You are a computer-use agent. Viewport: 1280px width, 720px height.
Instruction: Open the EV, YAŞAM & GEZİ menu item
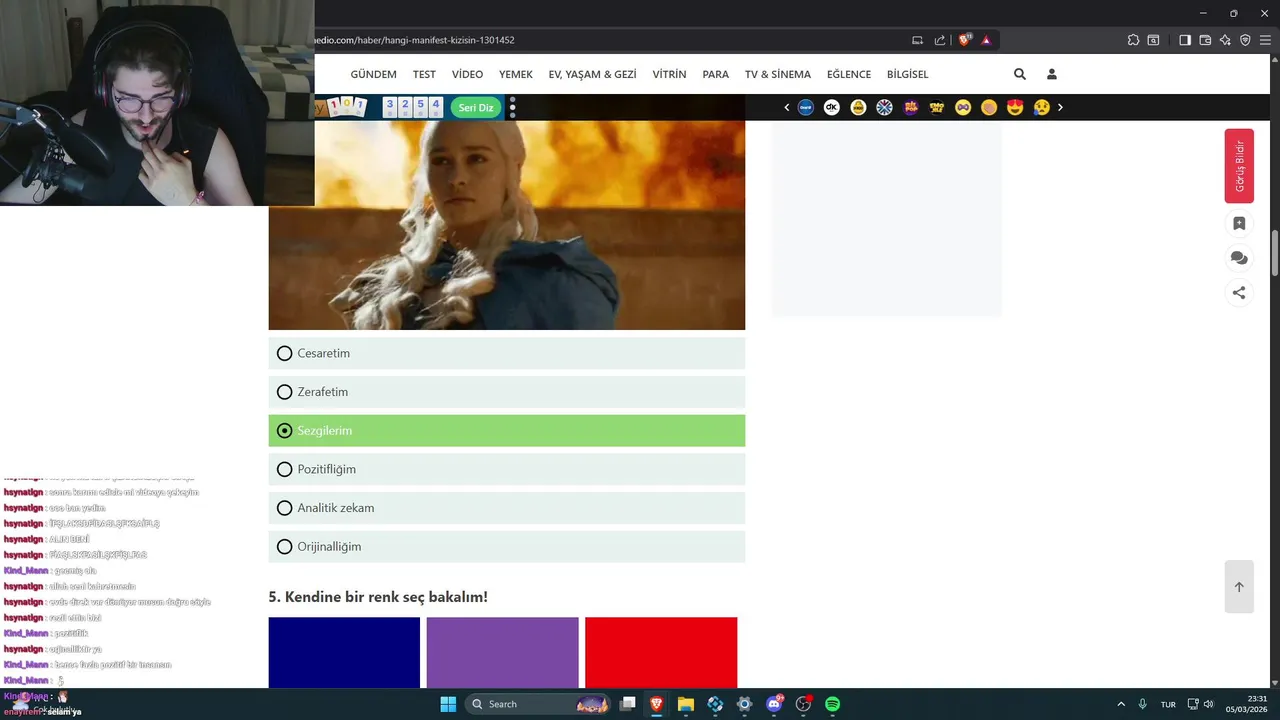coord(592,74)
